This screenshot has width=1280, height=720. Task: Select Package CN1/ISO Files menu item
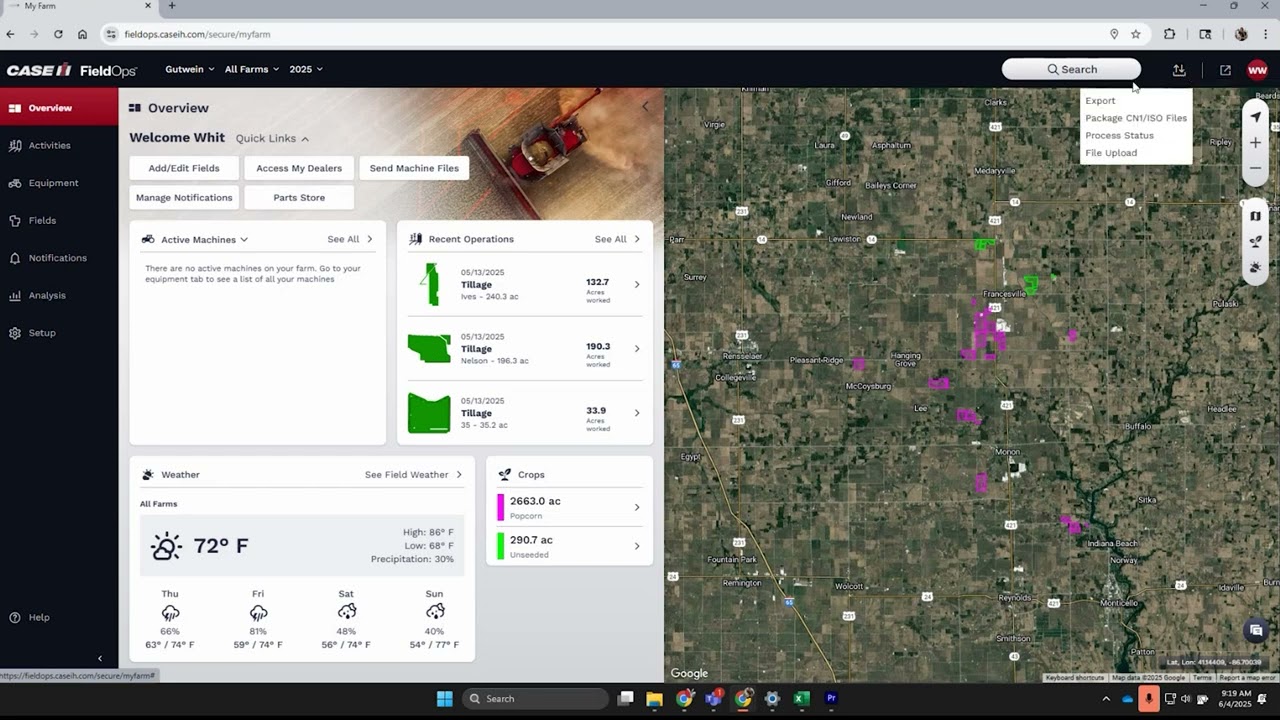[x=1136, y=118]
